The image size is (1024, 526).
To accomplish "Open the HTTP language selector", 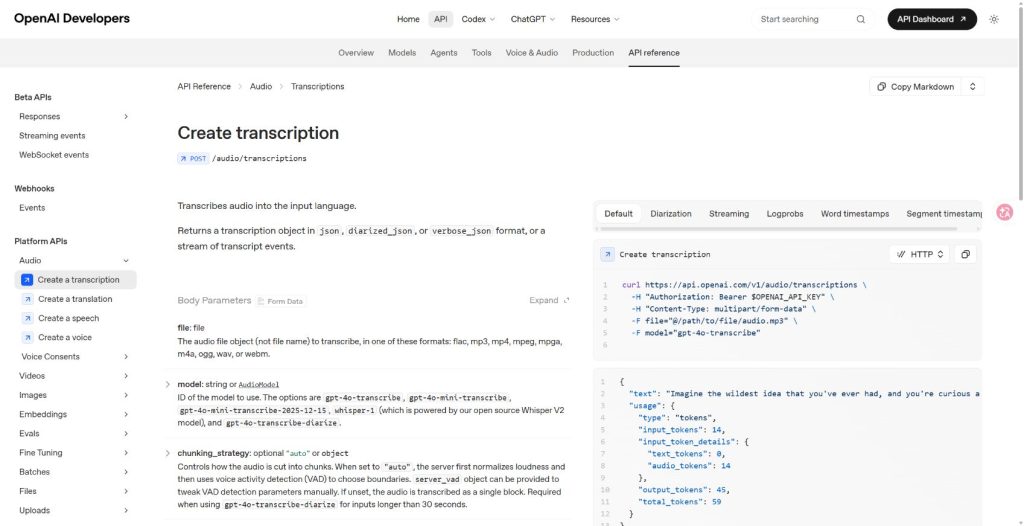I will click(920, 254).
